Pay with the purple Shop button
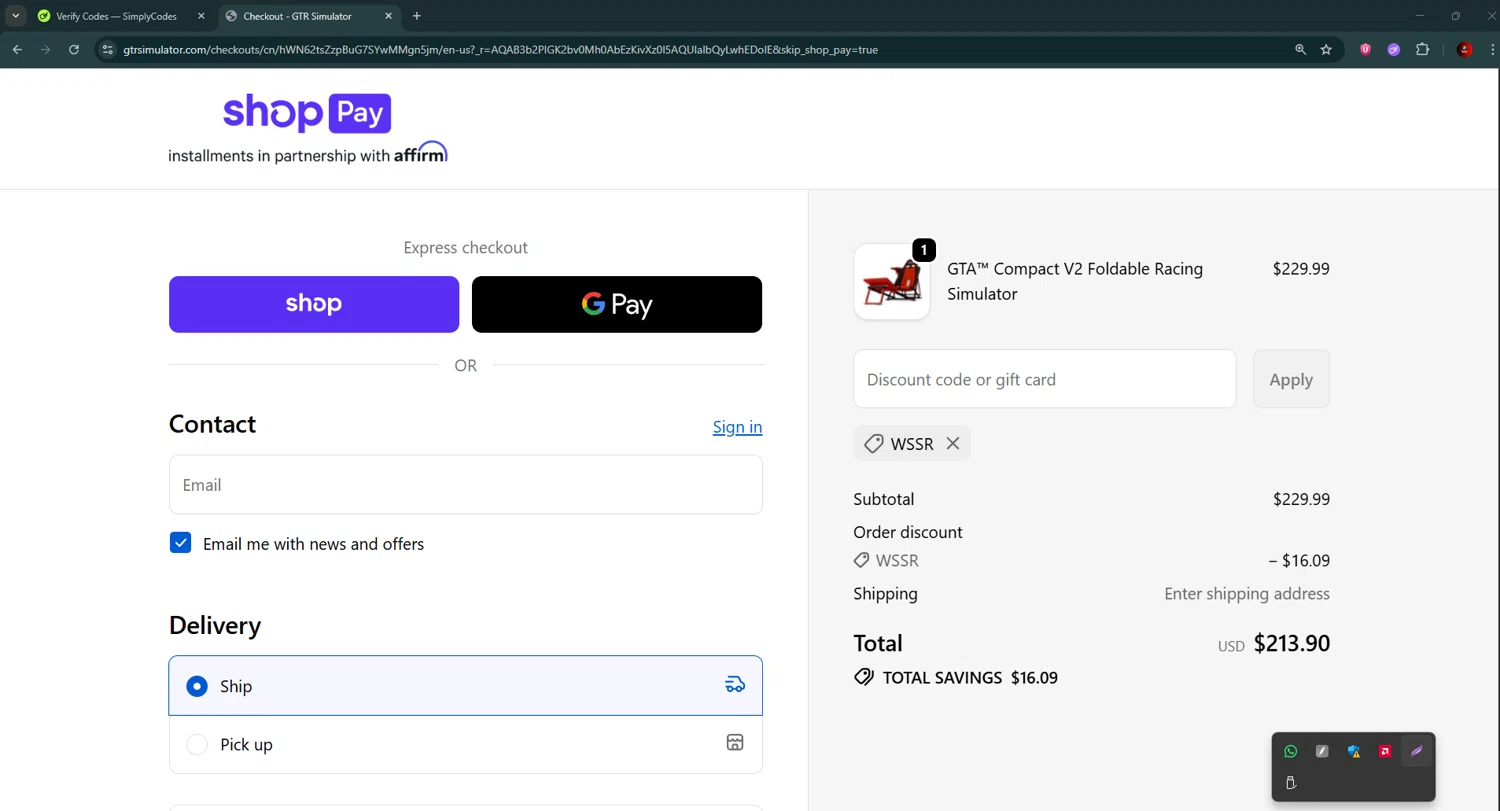The width and height of the screenshot is (1500, 811). pos(314,304)
